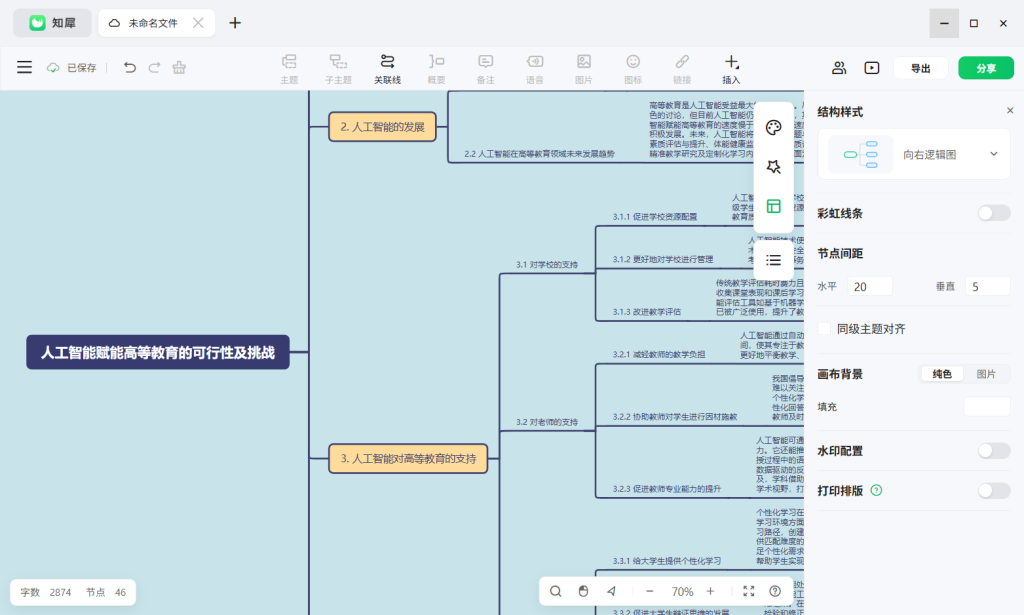1024x615 pixels.
Task: Toggle watermark configuration (水印配置)
Action: (994, 451)
